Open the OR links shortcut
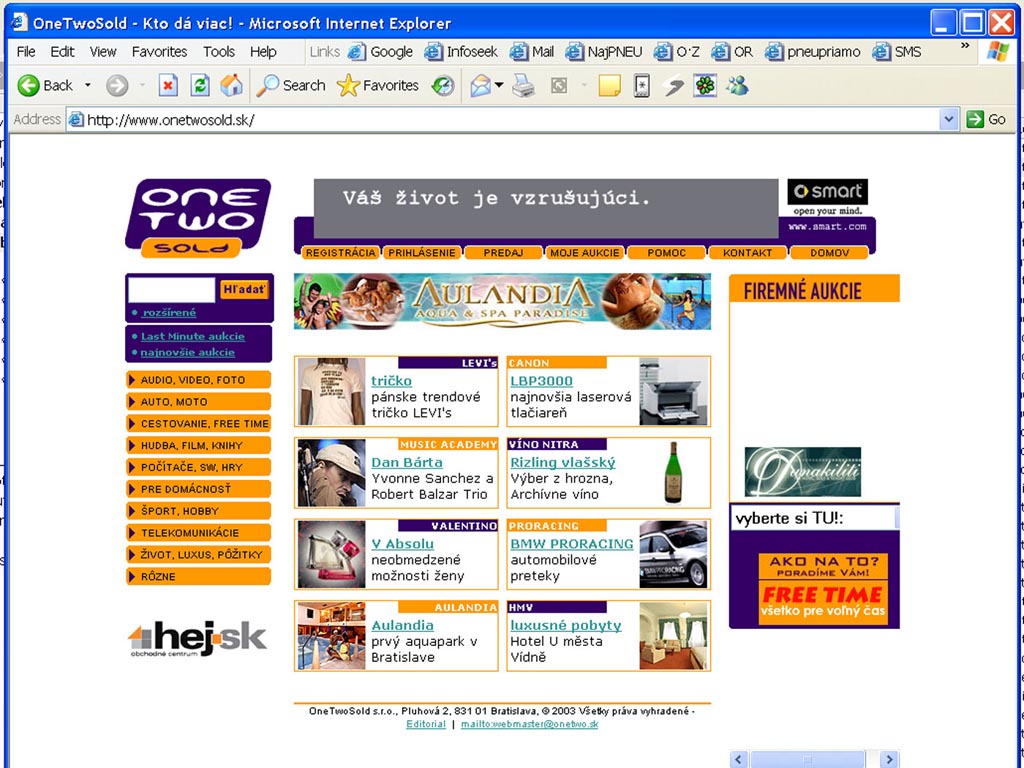This screenshot has height=768, width=1024. [732, 52]
